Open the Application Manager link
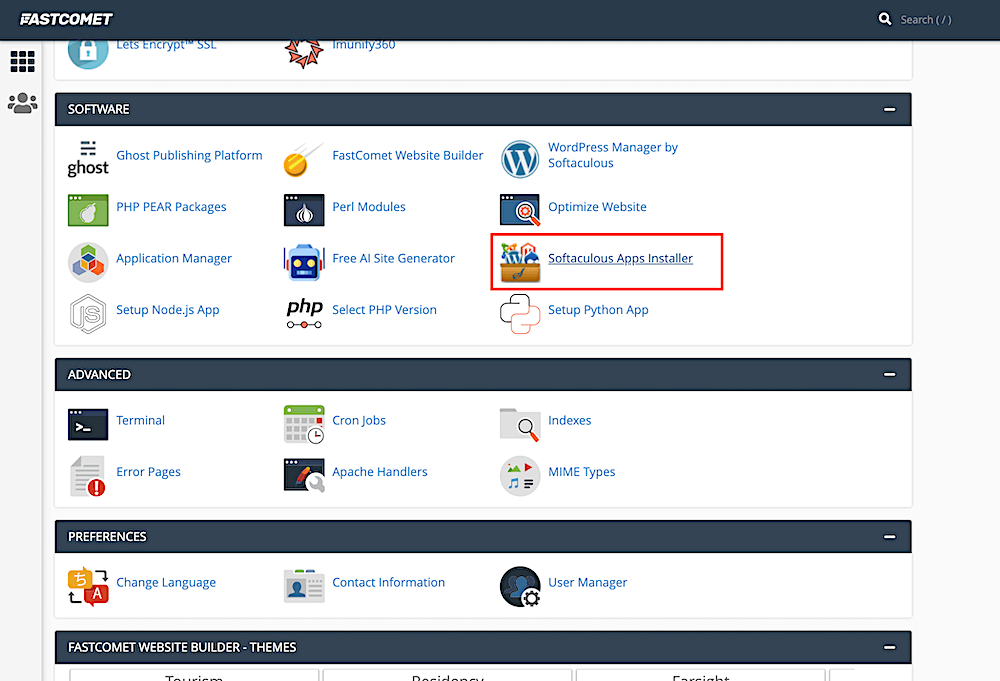This screenshot has width=1000, height=681. click(173, 259)
